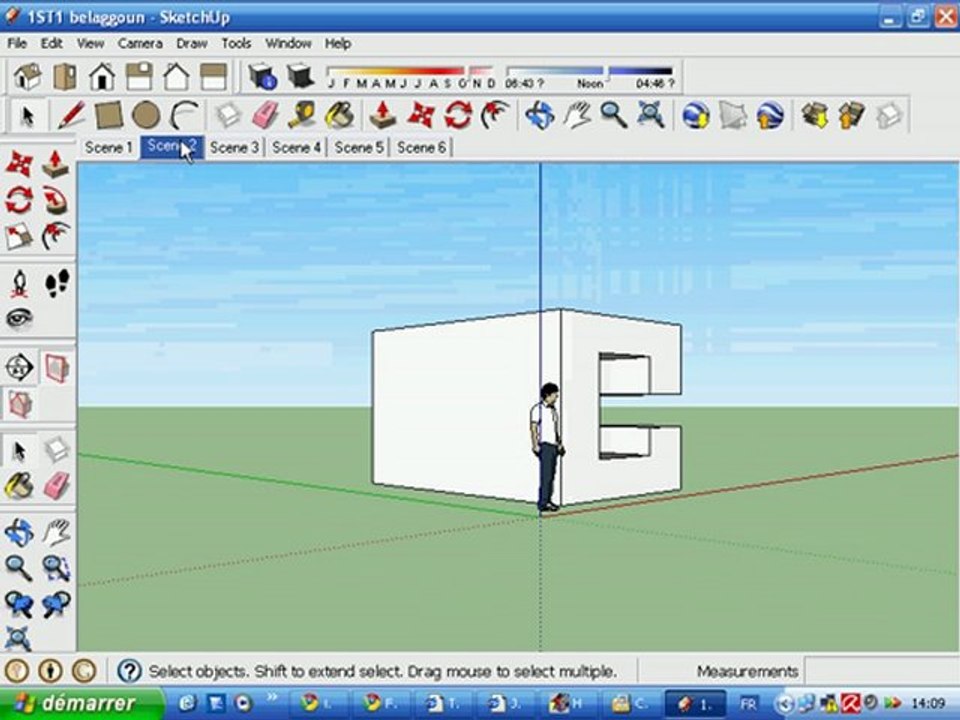
Task: Switch to Scene 1 tab
Action: pos(109,148)
